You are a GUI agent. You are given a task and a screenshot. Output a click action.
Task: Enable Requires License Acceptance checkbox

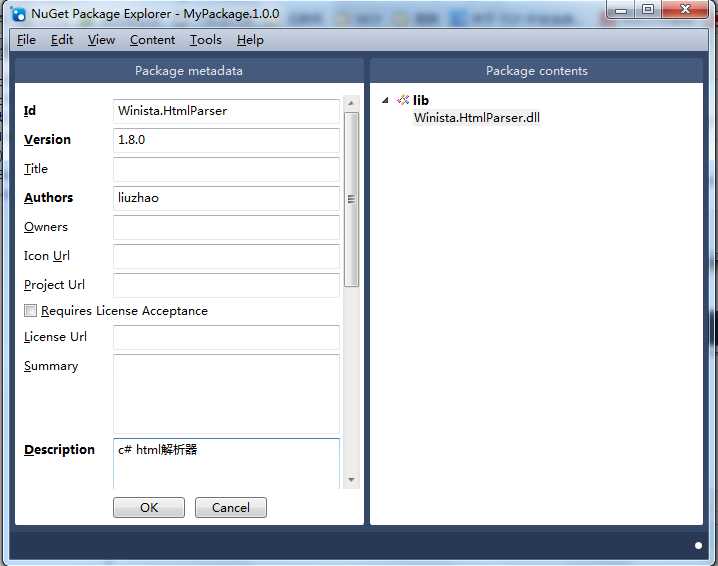30,311
